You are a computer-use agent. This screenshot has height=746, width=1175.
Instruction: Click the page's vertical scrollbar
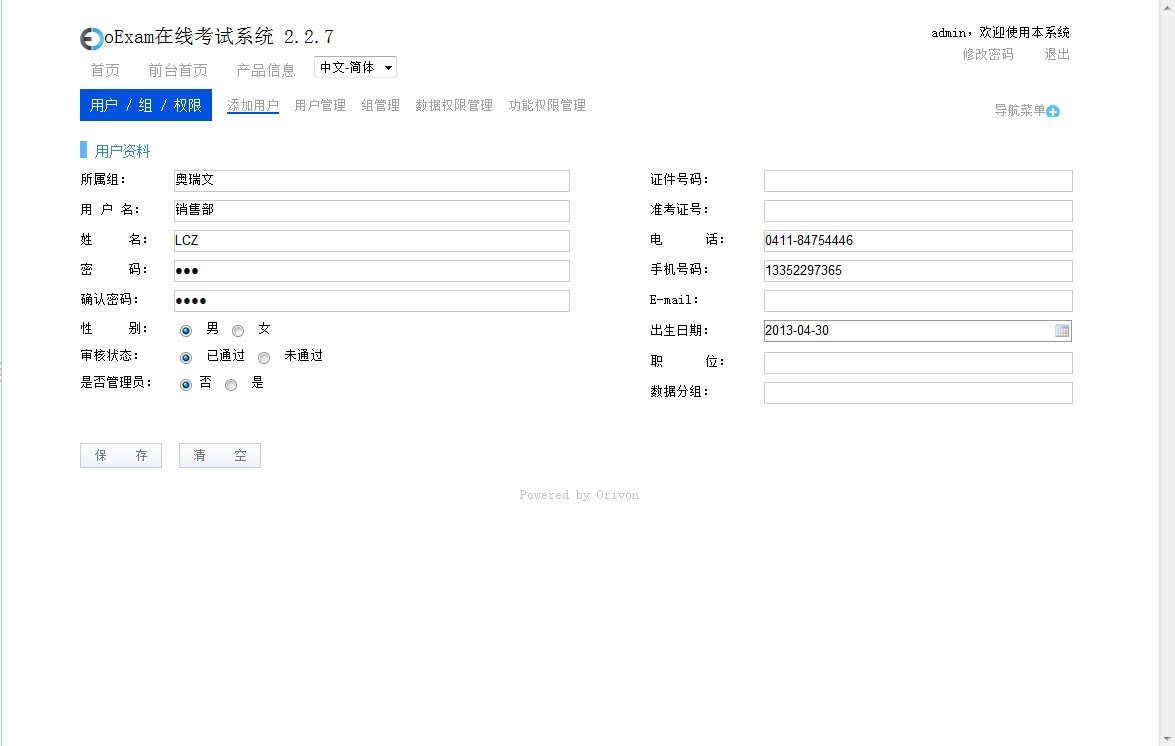(x=1167, y=373)
